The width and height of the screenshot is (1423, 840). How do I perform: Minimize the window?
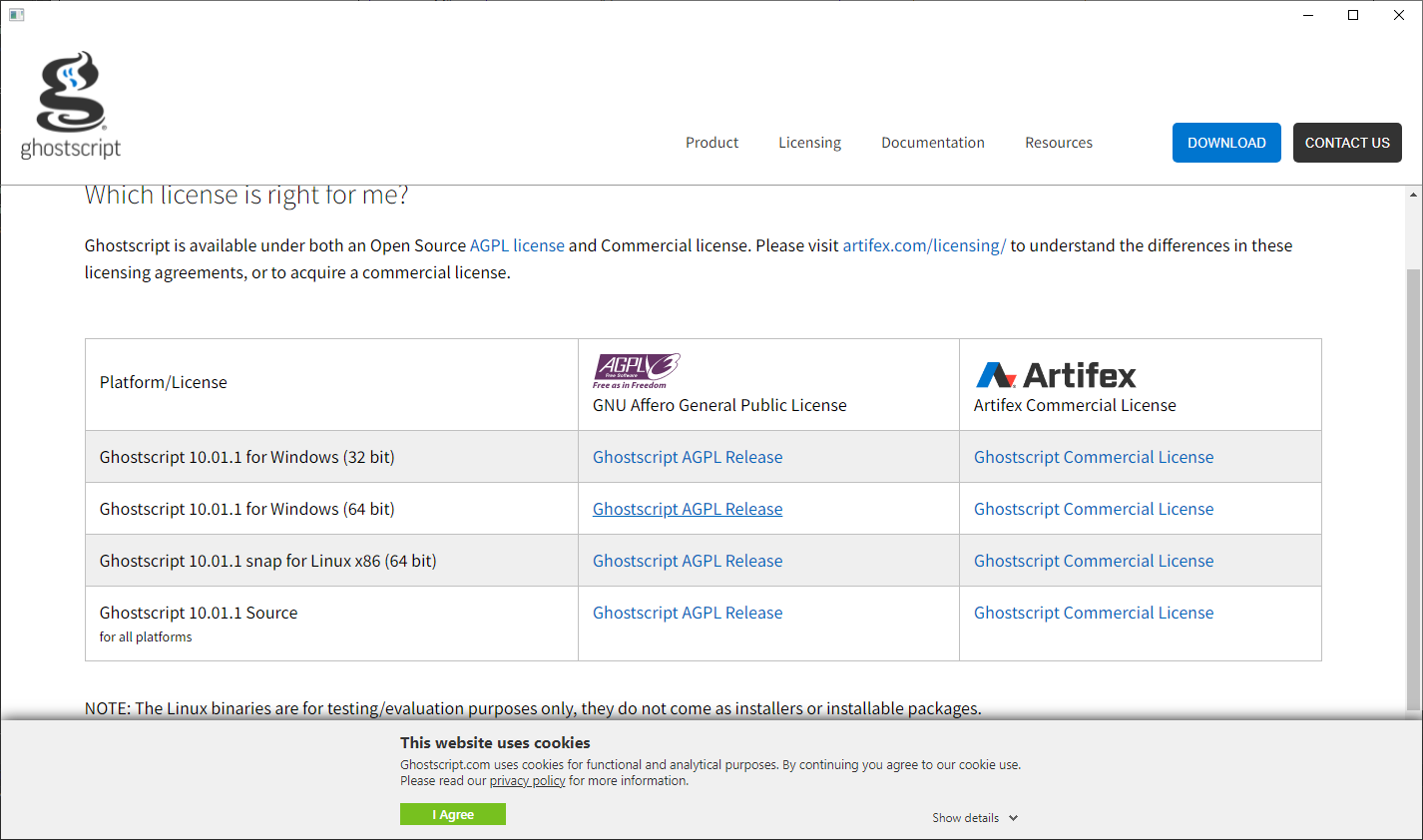(x=1307, y=15)
